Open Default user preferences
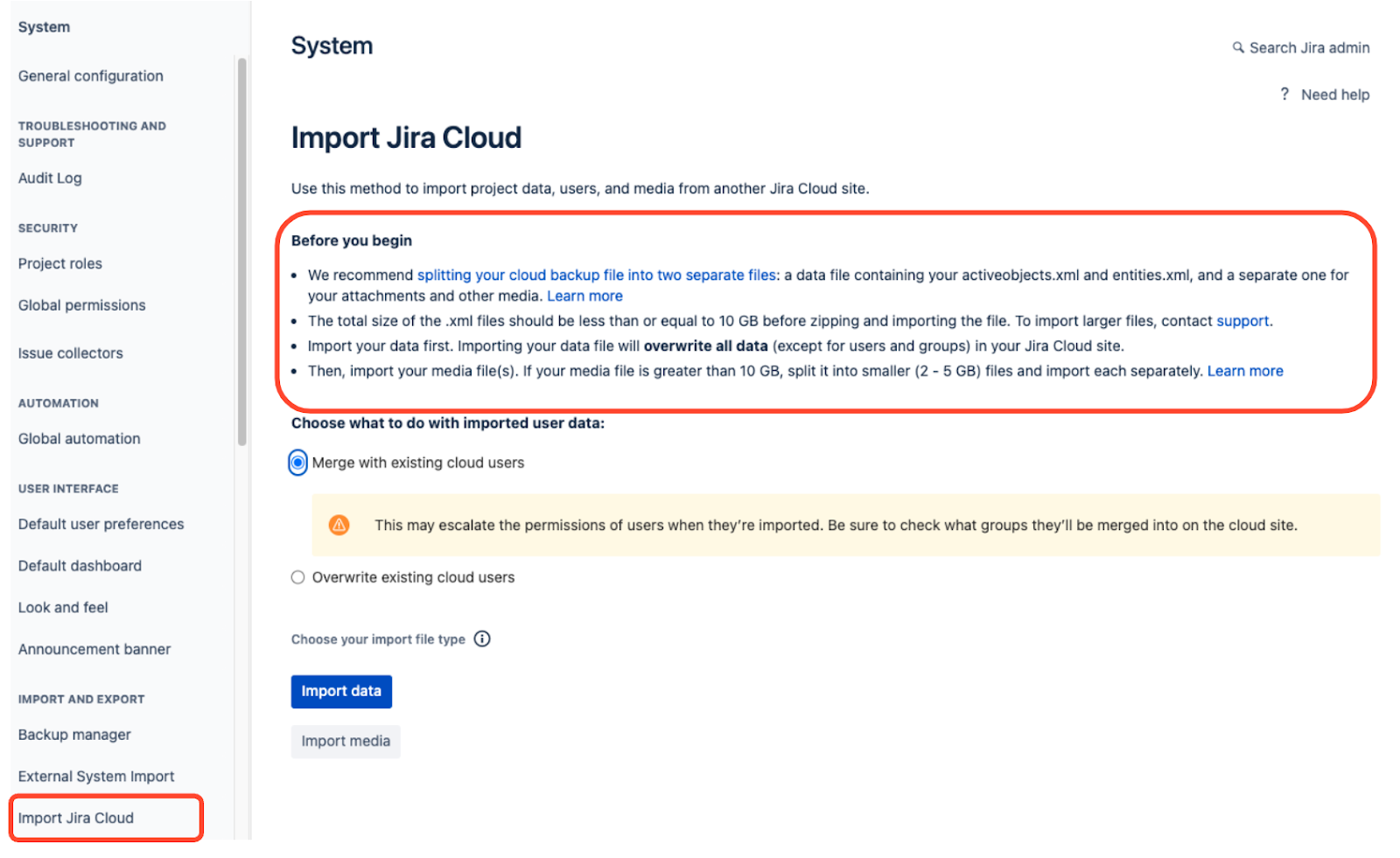Viewport: 1400px width, 858px height. (101, 524)
